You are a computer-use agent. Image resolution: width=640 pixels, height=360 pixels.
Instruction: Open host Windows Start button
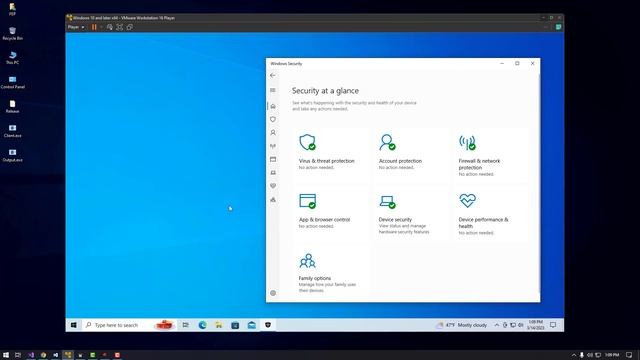[x=6, y=355]
